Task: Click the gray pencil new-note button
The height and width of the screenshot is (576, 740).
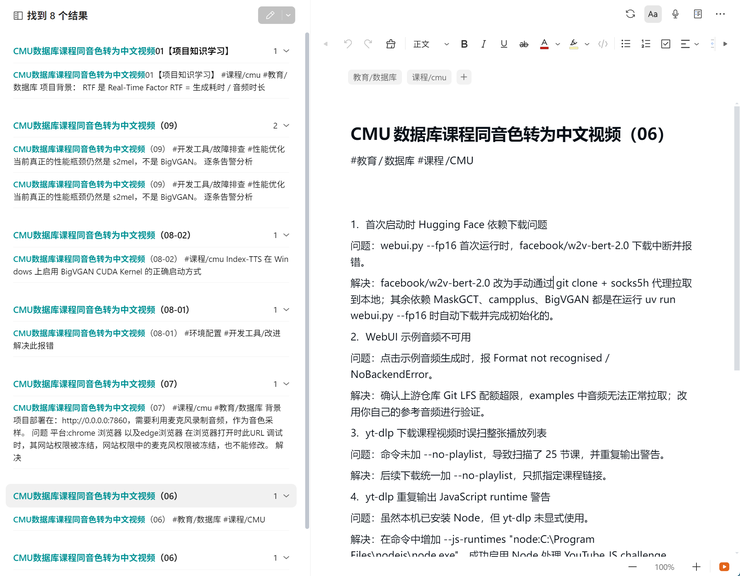Action: [270, 15]
